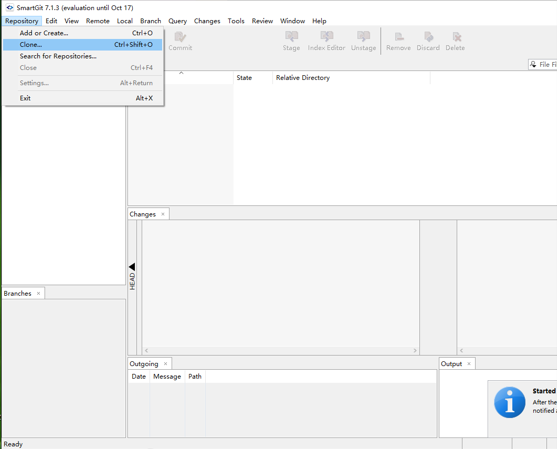Choose Add or Create... menu entry
The width and height of the screenshot is (557, 449).
pos(83,33)
